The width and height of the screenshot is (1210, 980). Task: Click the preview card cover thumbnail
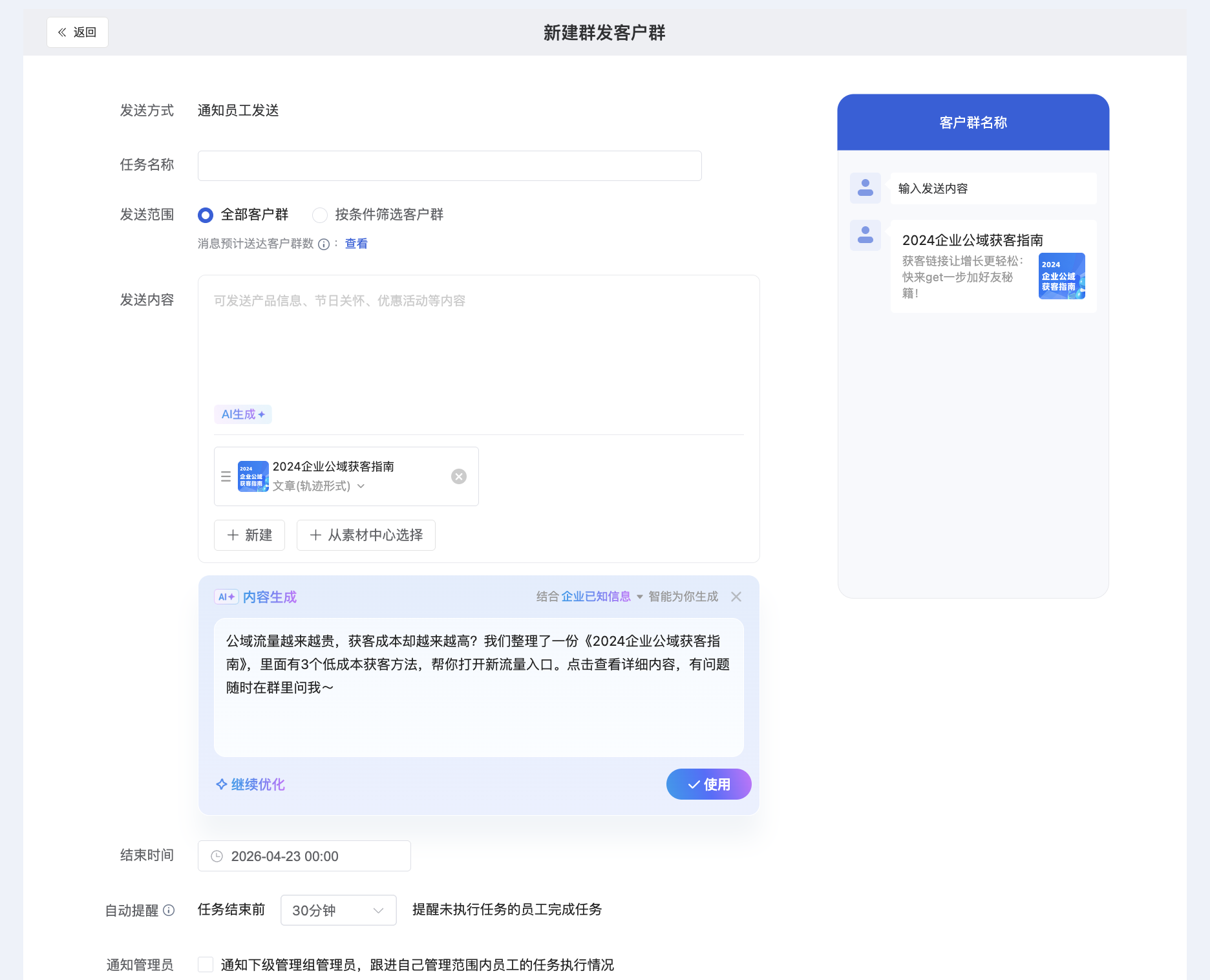(x=1062, y=276)
